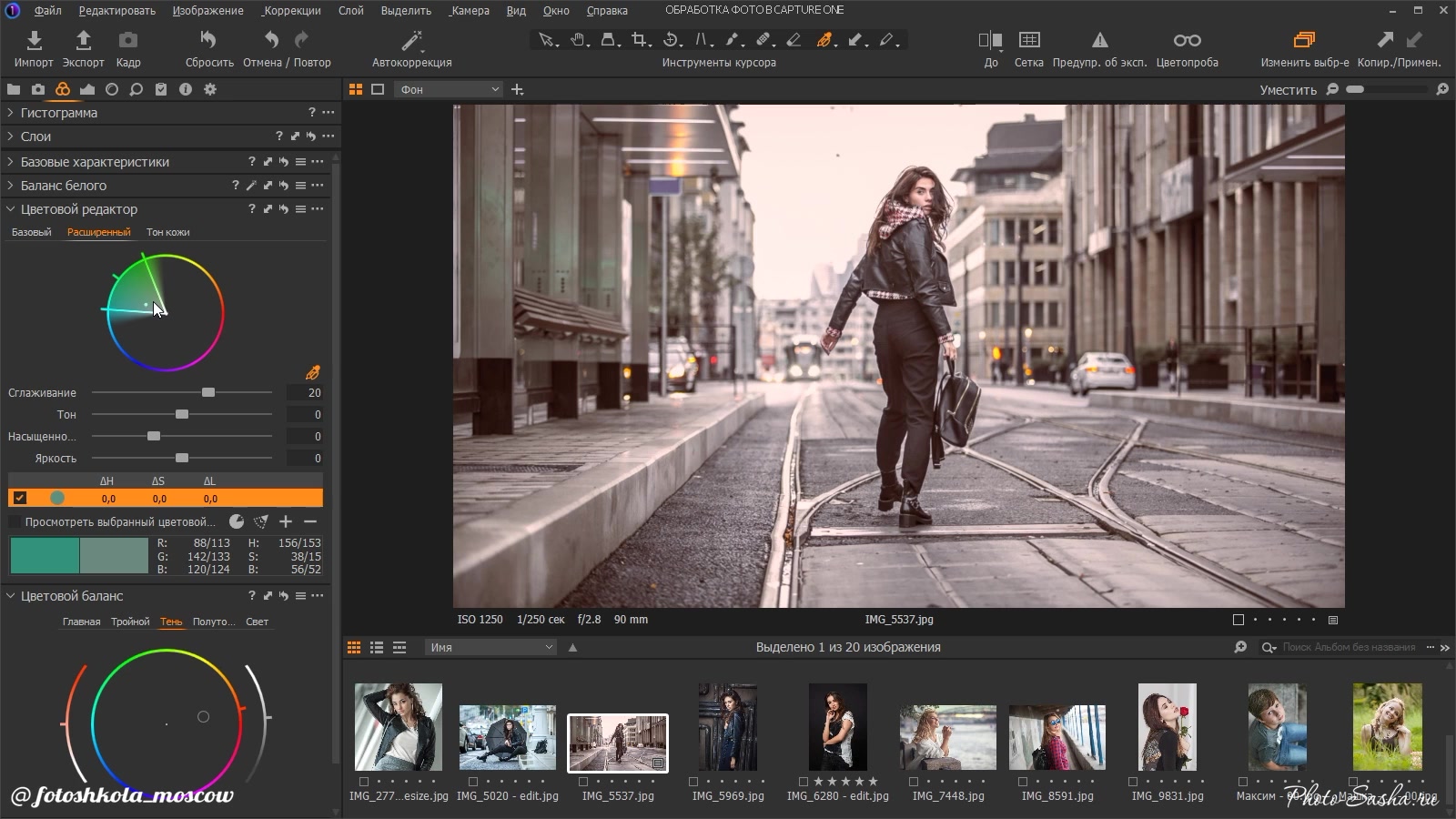Viewport: 1456px width, 819px height.
Task: Switch browser to grid thumbnail view
Action: pyautogui.click(x=354, y=647)
